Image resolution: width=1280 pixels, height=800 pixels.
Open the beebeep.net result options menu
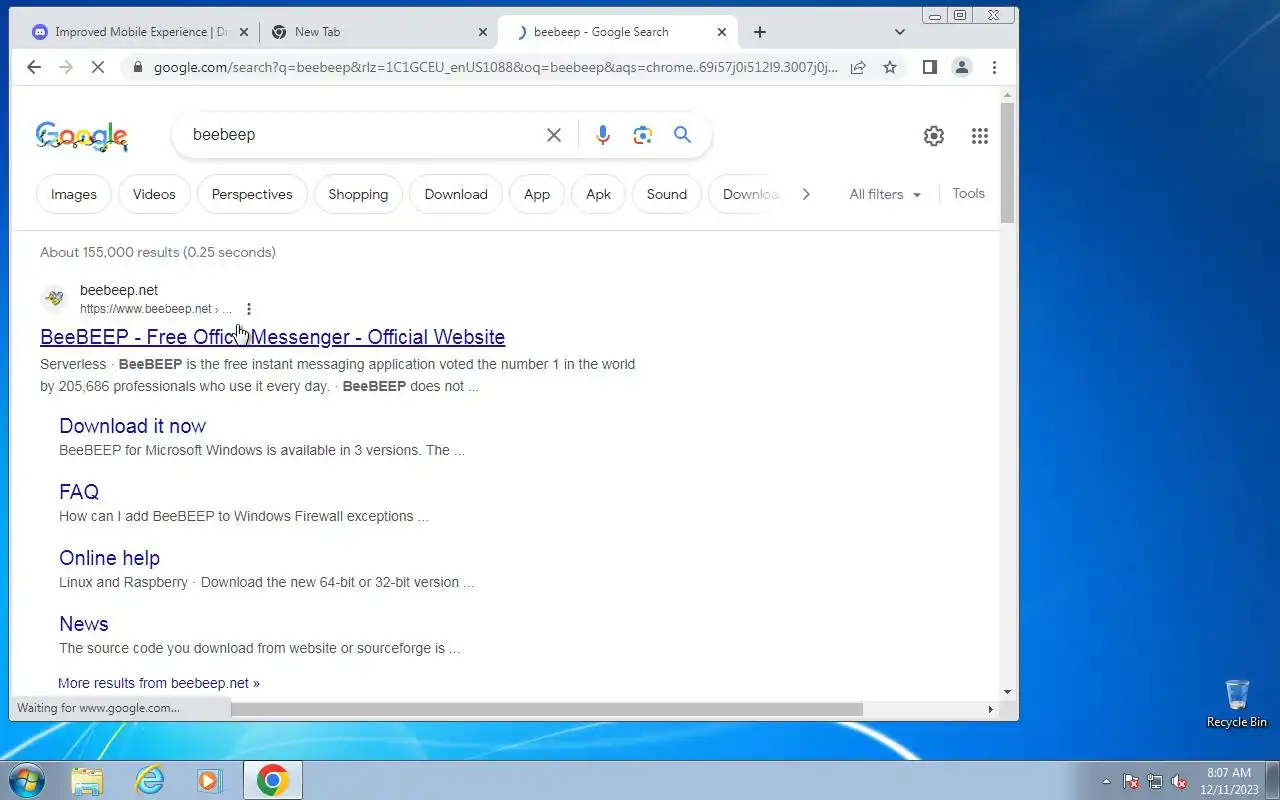click(x=249, y=309)
